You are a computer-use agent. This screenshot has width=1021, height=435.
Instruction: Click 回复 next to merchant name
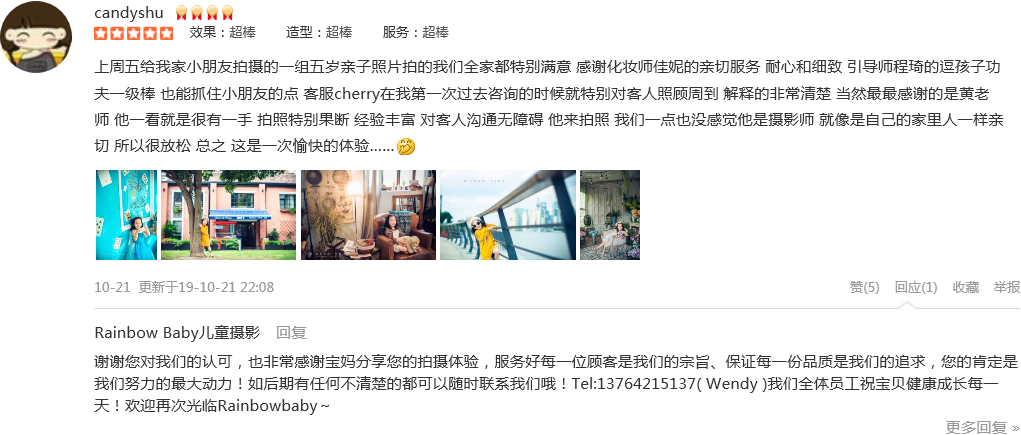click(291, 333)
